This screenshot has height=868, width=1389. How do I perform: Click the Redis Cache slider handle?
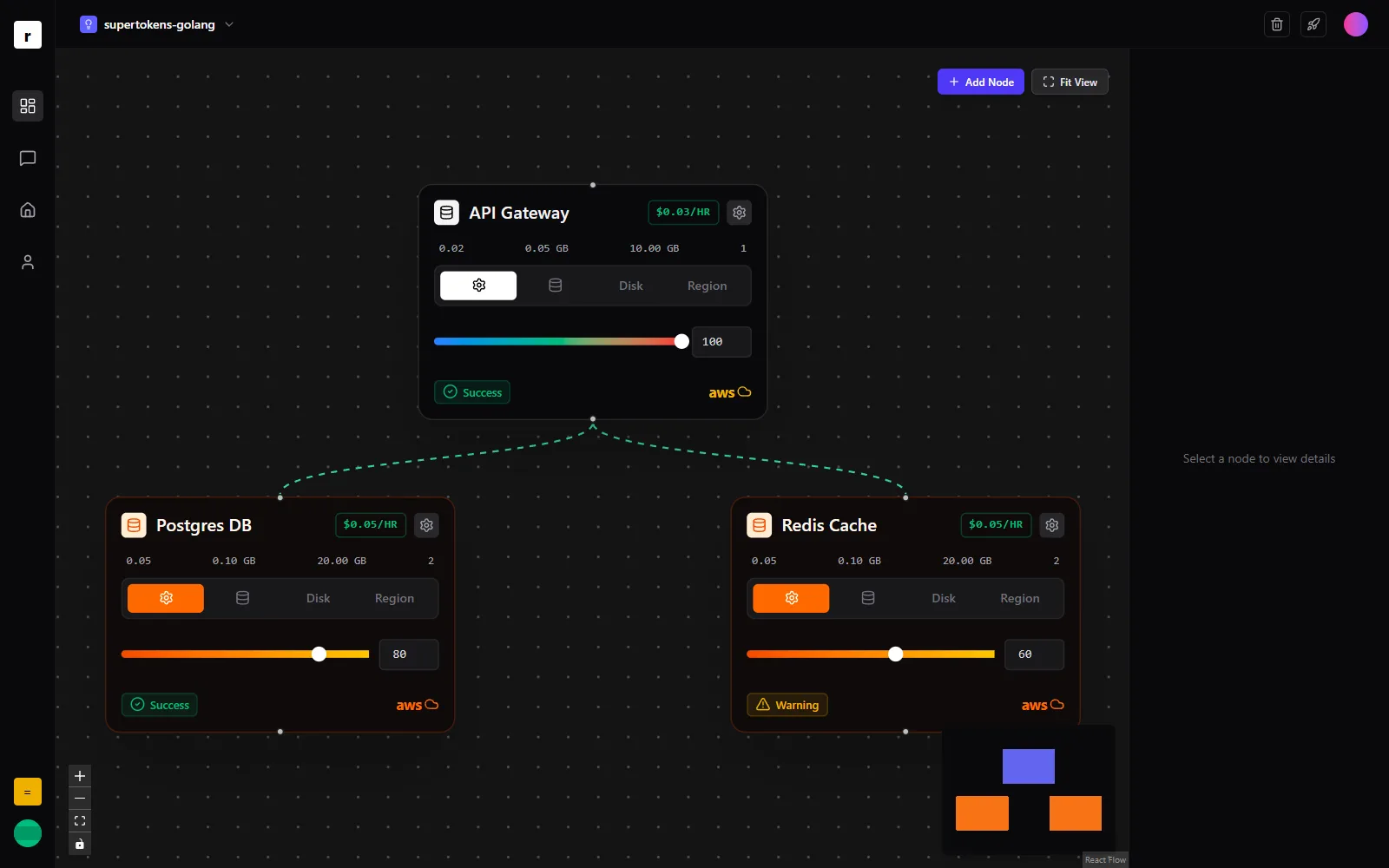tap(895, 654)
